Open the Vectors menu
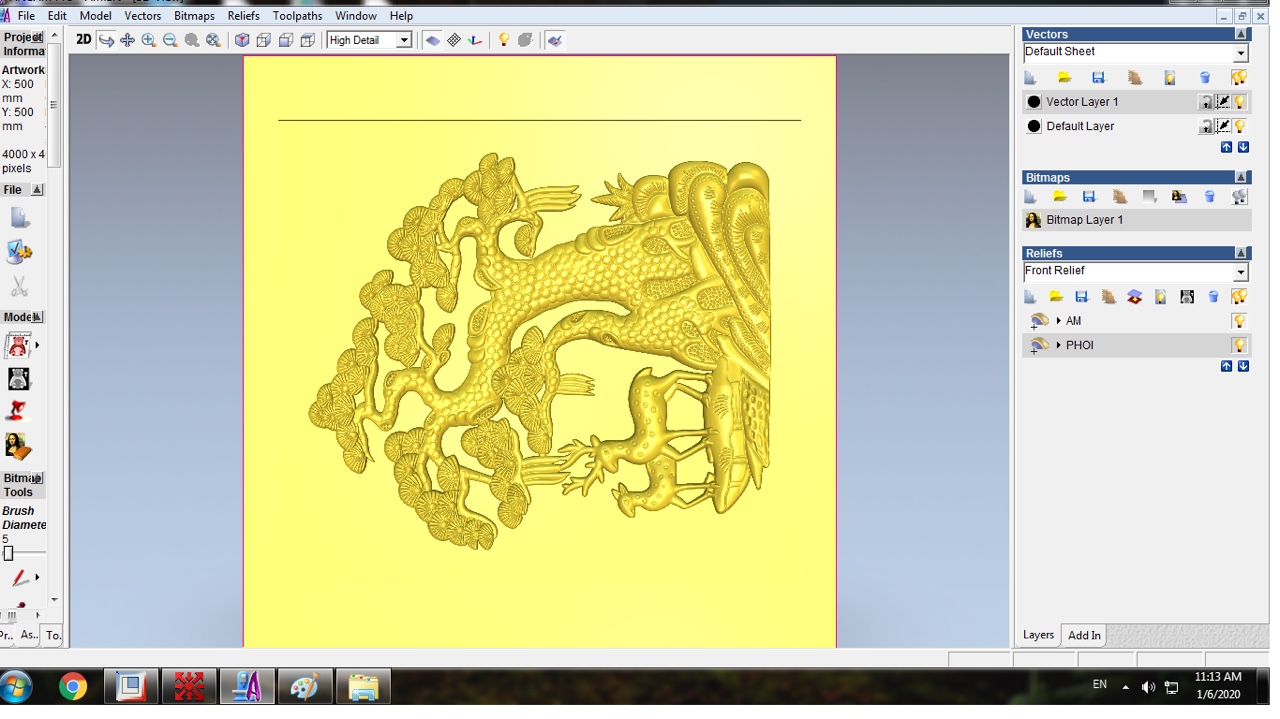 coord(143,16)
